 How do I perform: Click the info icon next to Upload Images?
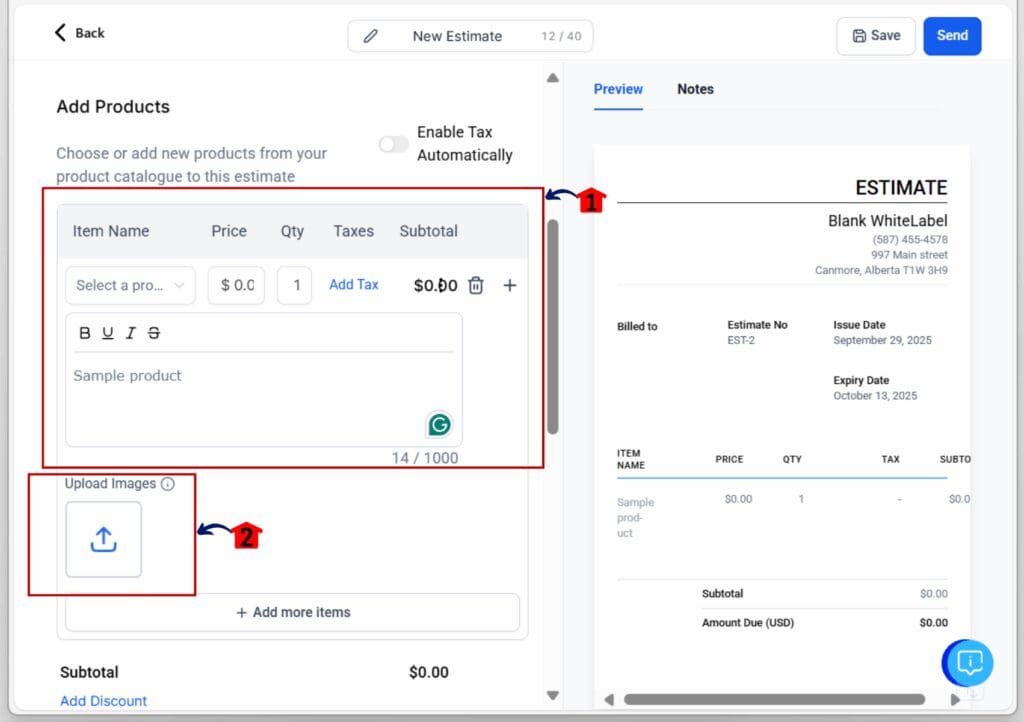point(168,484)
